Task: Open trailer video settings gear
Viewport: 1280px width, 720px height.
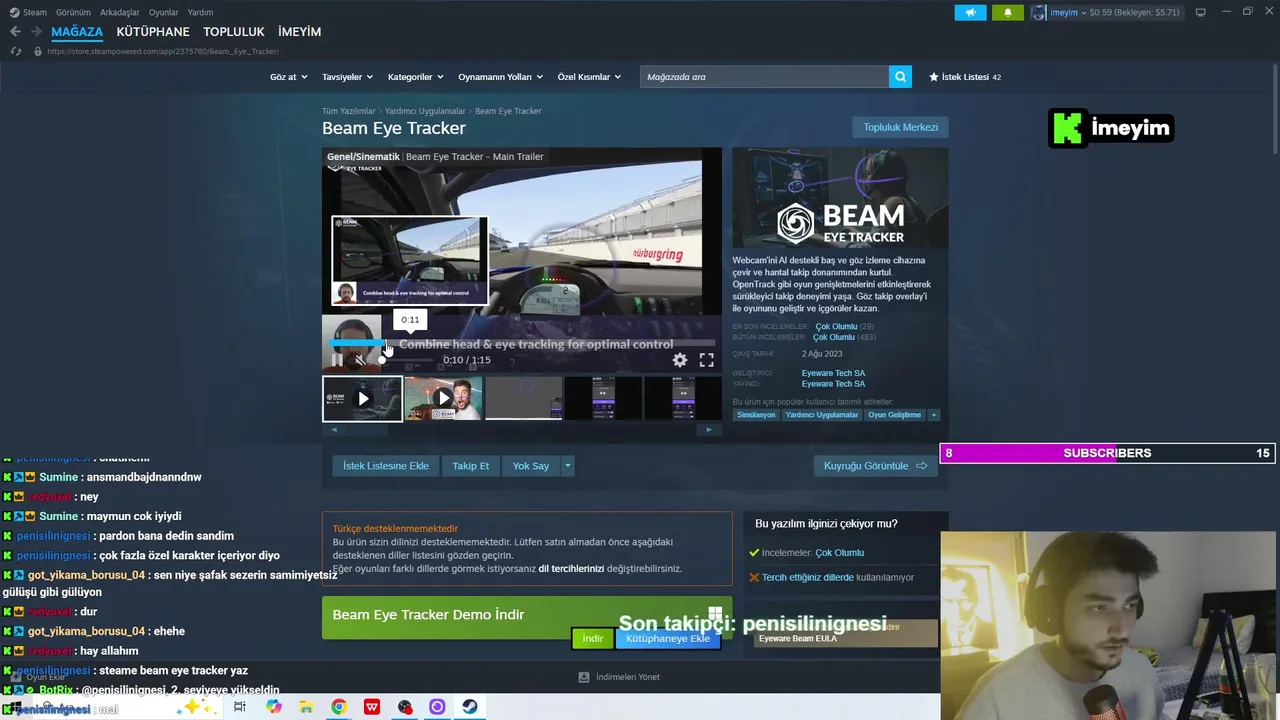Action: pos(680,360)
